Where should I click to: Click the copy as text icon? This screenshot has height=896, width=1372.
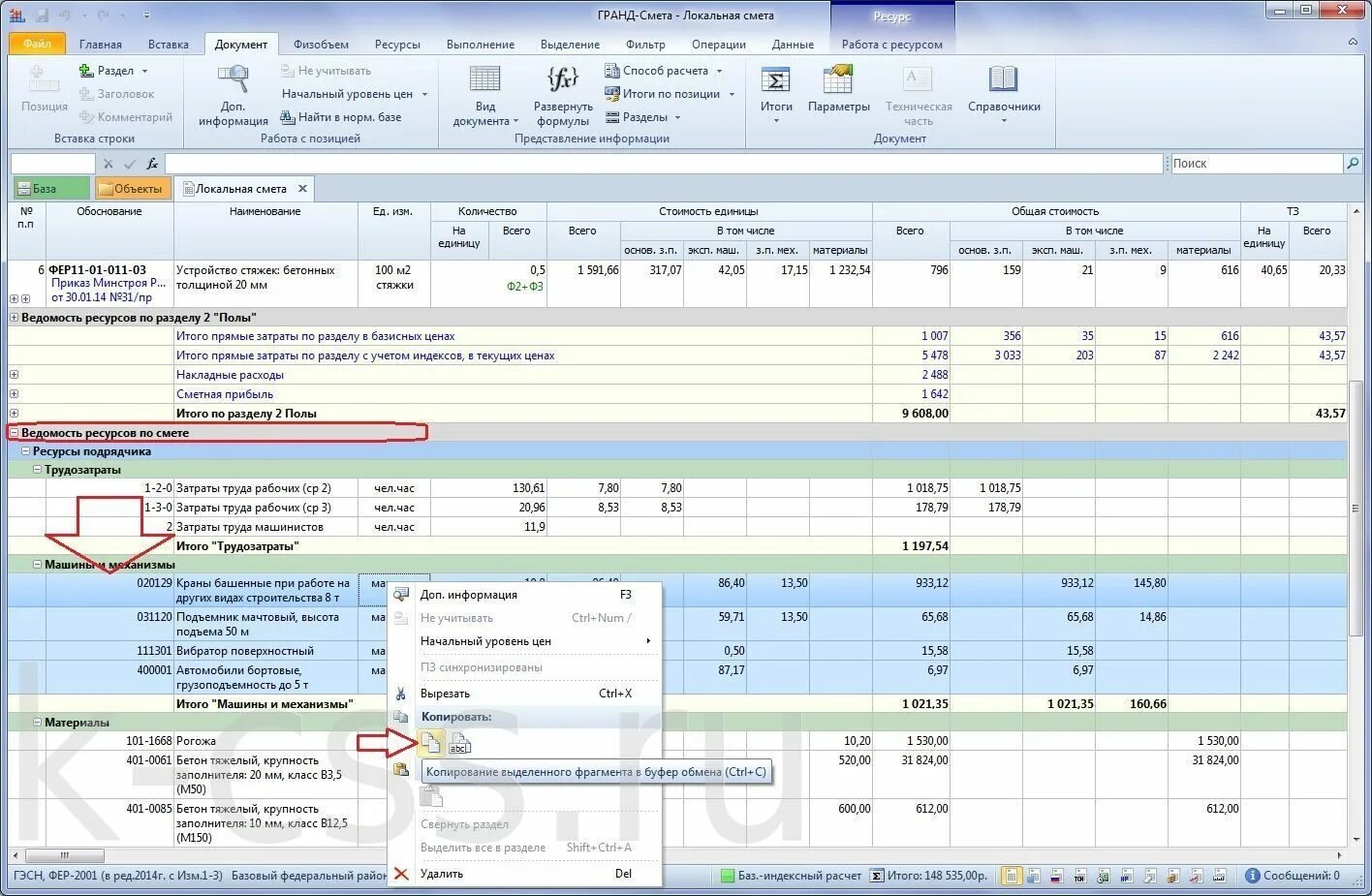(x=459, y=744)
